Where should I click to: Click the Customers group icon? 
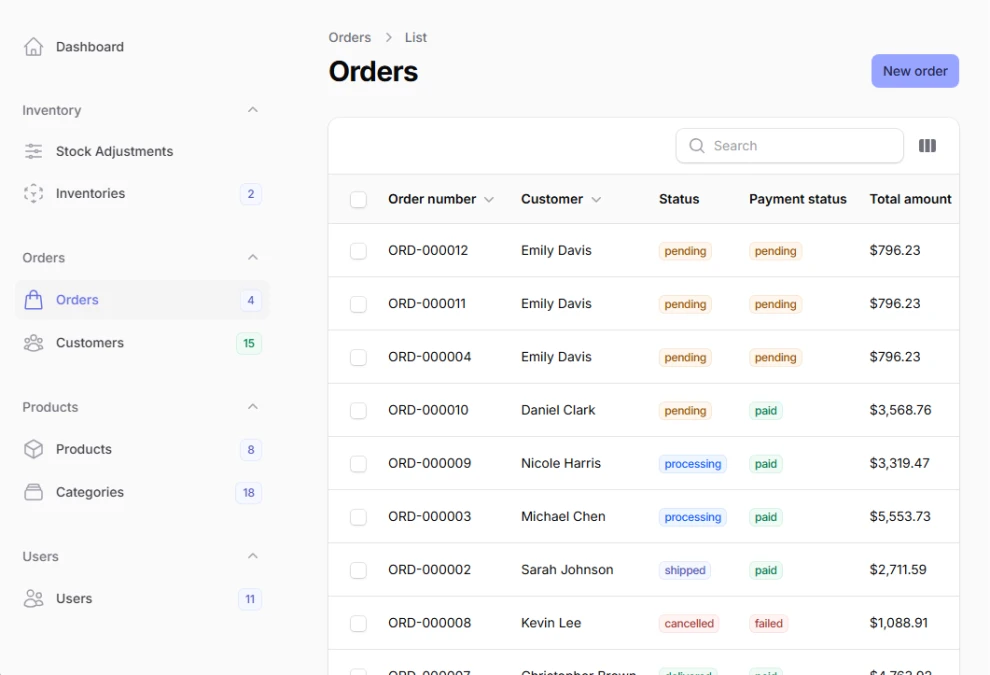pos(33,343)
